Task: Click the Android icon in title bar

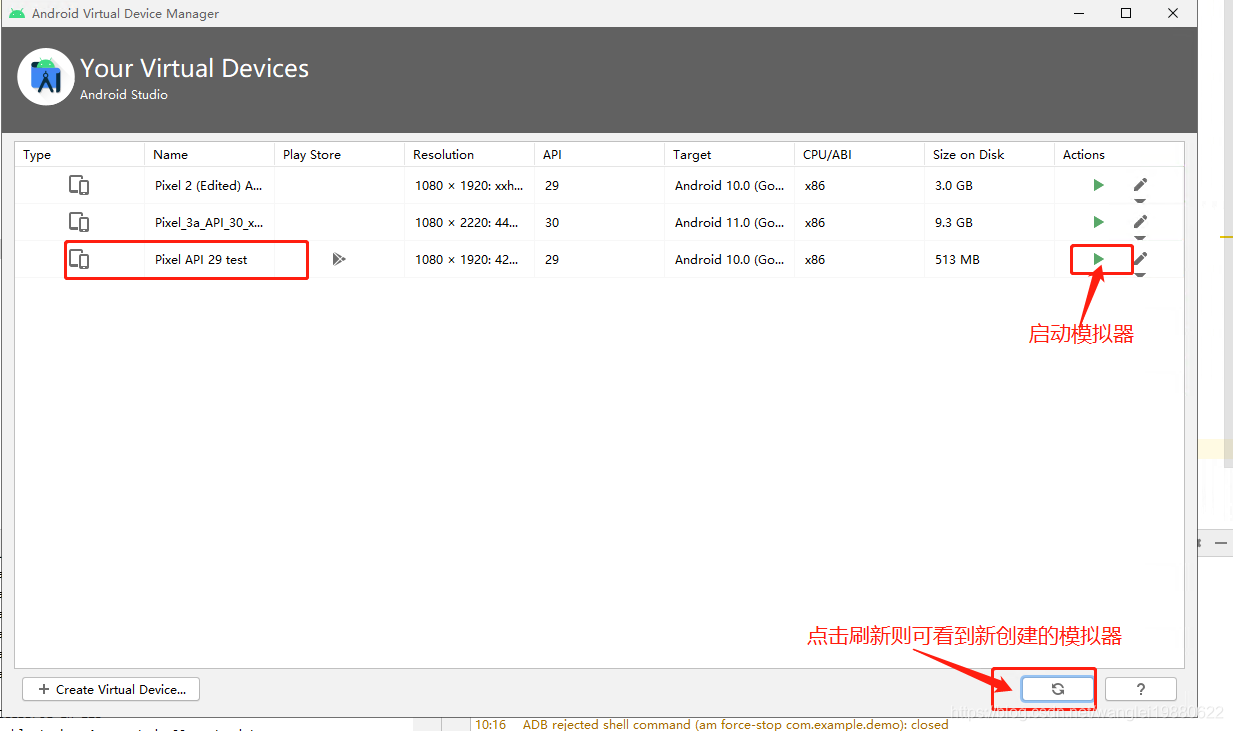Action: [x=17, y=13]
